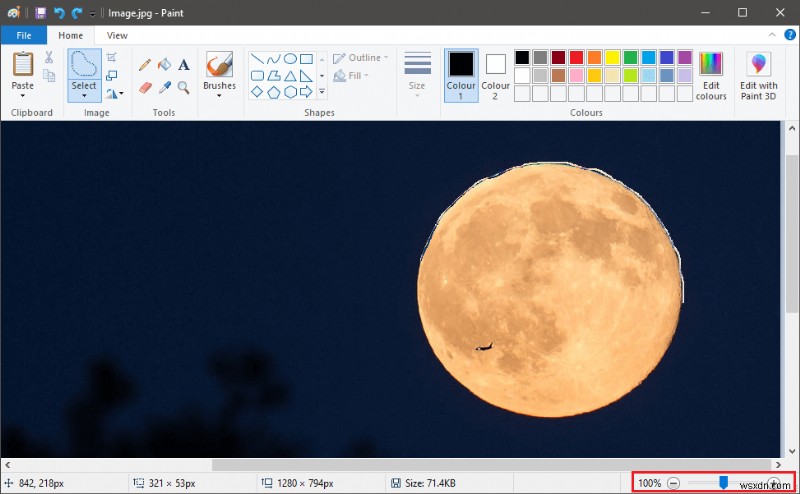Click the Save icon in title bar
The image size is (800, 494).
click(x=41, y=13)
